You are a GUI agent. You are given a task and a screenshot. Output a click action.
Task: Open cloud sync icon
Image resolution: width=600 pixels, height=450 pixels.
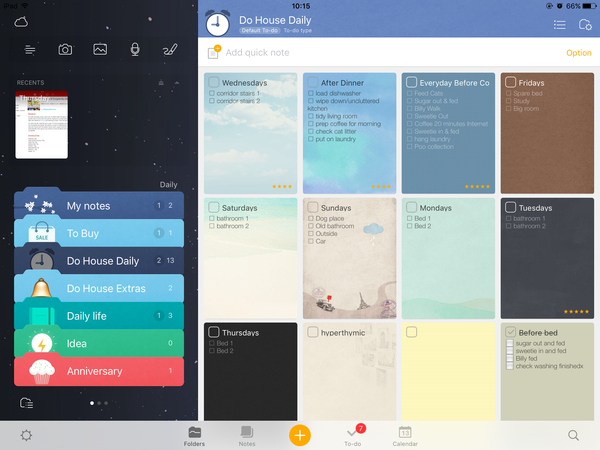pos(21,20)
